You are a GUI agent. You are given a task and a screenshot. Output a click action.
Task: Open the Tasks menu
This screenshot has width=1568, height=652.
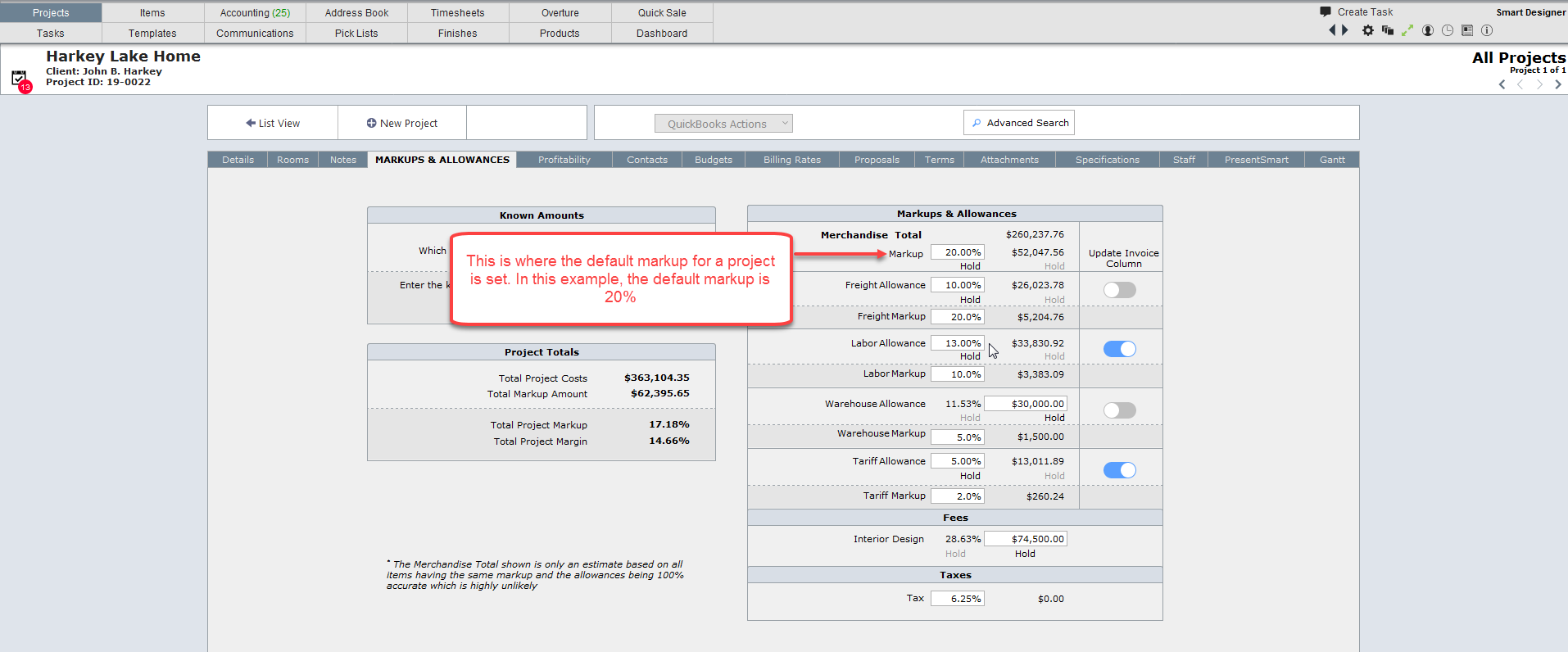click(51, 33)
